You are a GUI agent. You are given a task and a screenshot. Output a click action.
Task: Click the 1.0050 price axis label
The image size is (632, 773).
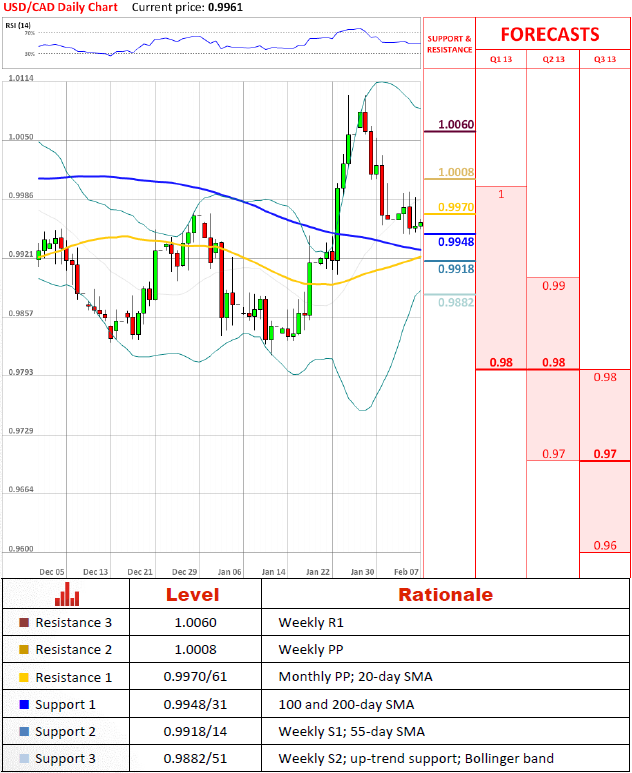coord(21,137)
